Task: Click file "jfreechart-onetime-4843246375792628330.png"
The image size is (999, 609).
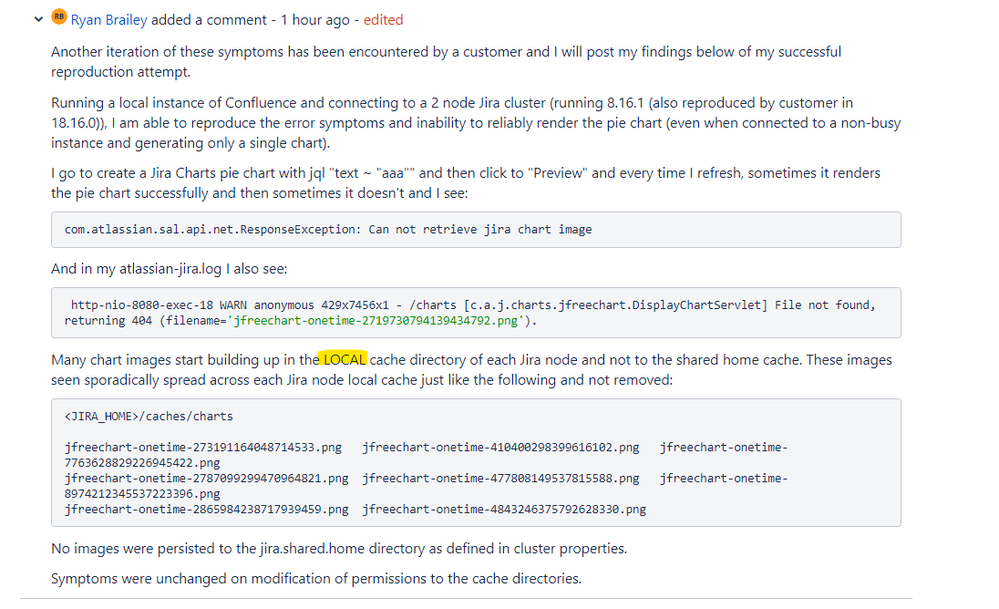Action: tap(505, 510)
